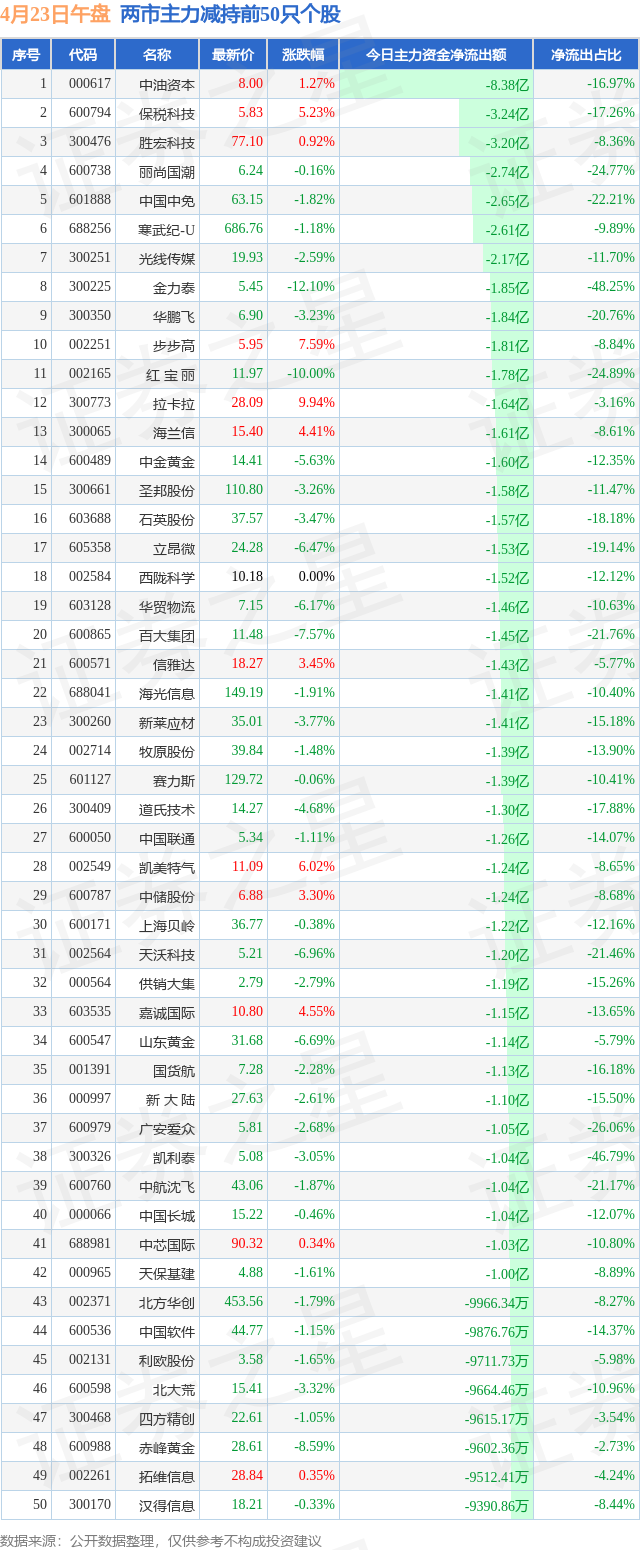Click the price 110.80 of 圣邦股份
The height and width of the screenshot is (1550, 640).
coord(244,490)
